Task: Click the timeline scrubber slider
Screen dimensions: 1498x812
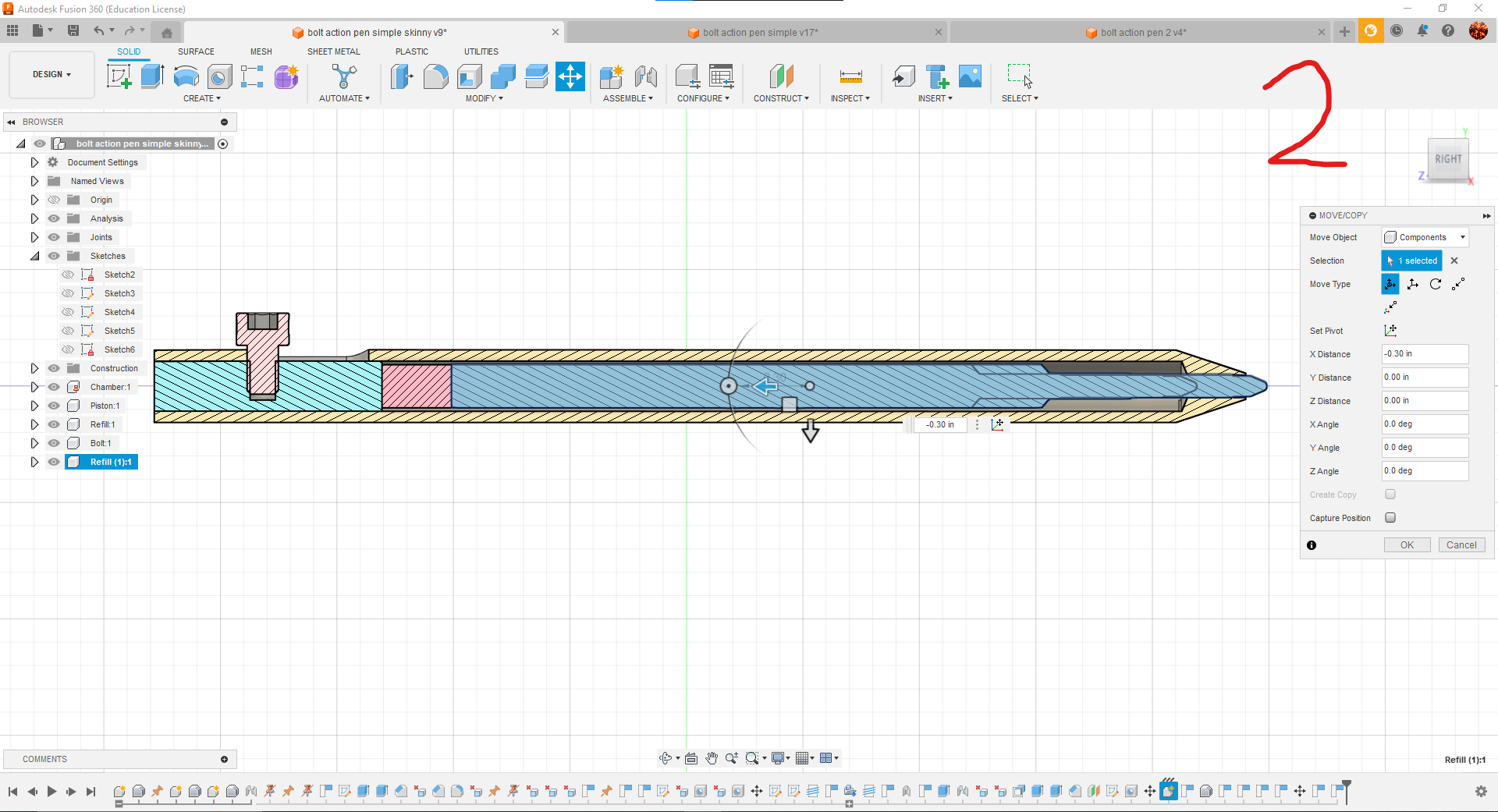Action: click(x=119, y=803)
